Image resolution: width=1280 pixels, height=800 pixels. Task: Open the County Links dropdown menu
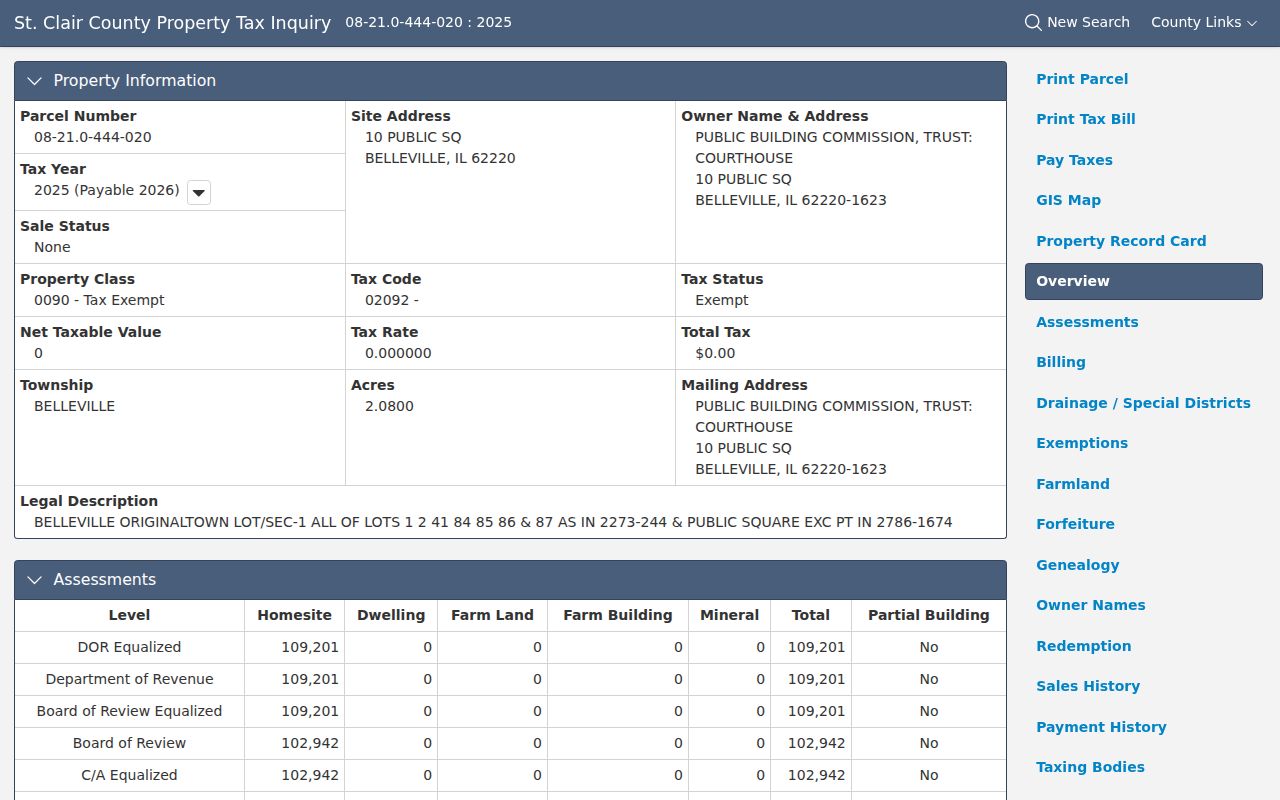pyautogui.click(x=1204, y=22)
